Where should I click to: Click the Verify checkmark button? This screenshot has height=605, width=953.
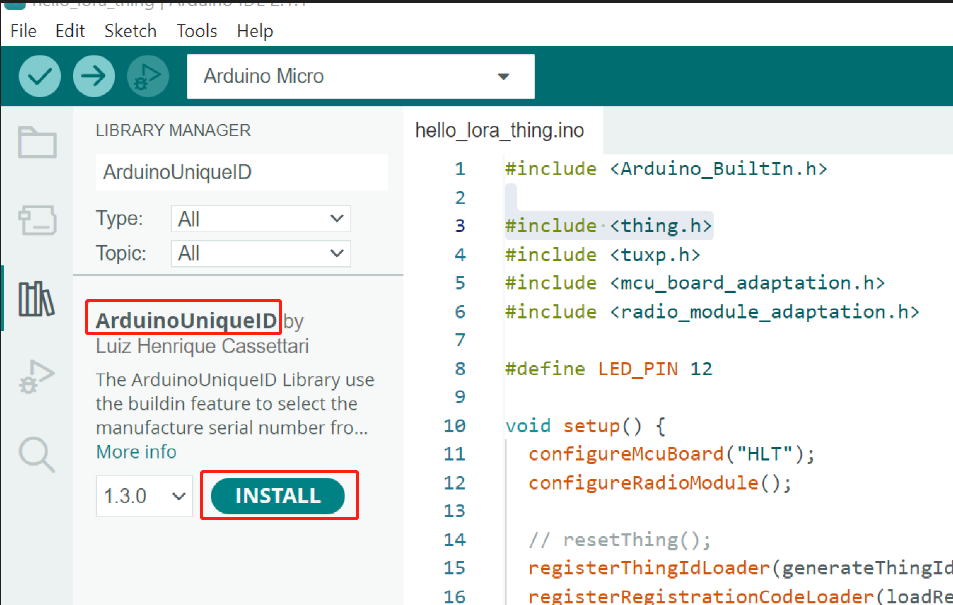[40, 76]
